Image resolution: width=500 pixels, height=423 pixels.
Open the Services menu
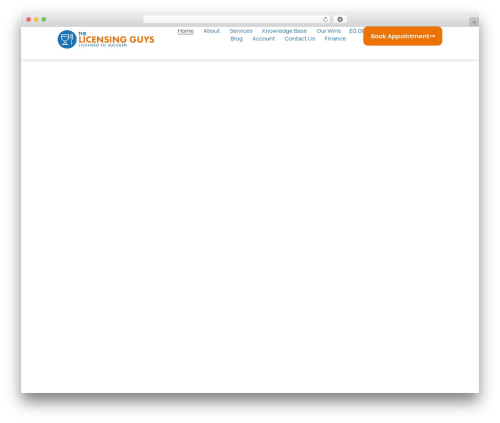tap(241, 31)
